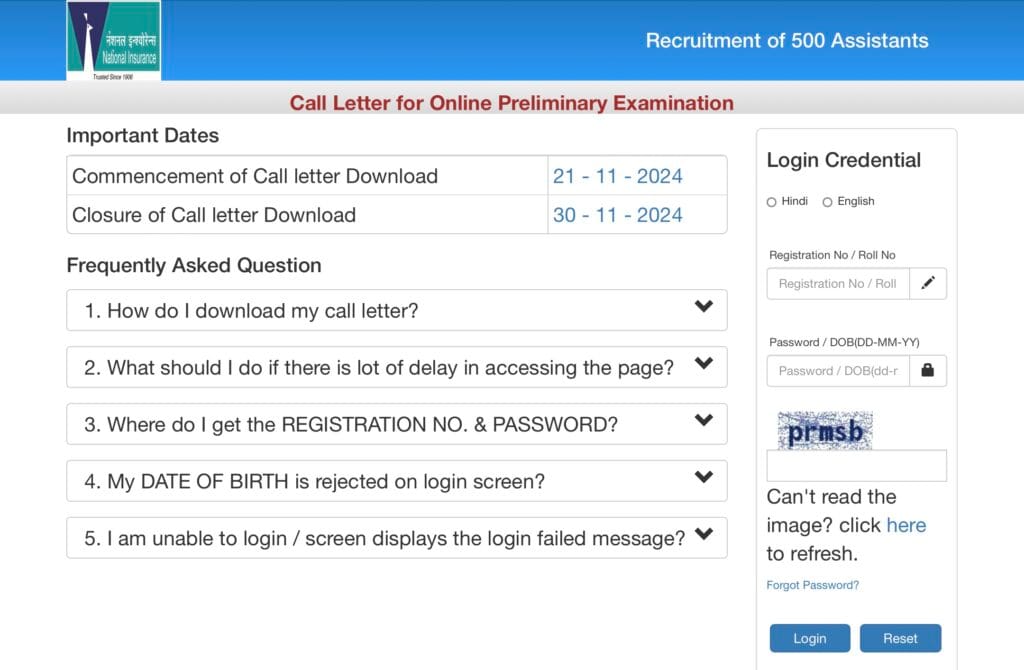Image resolution: width=1024 pixels, height=670 pixels.
Task: Expand chevron for DATE OF BIRTH rejected question
Action: tap(704, 477)
